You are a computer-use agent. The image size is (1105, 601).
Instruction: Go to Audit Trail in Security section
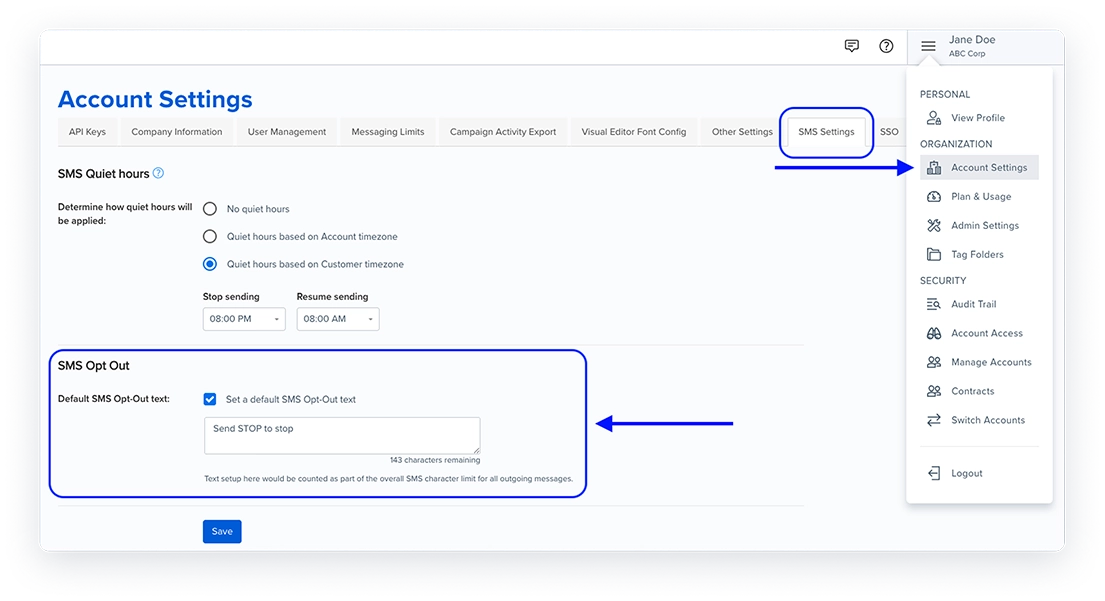(x=973, y=305)
